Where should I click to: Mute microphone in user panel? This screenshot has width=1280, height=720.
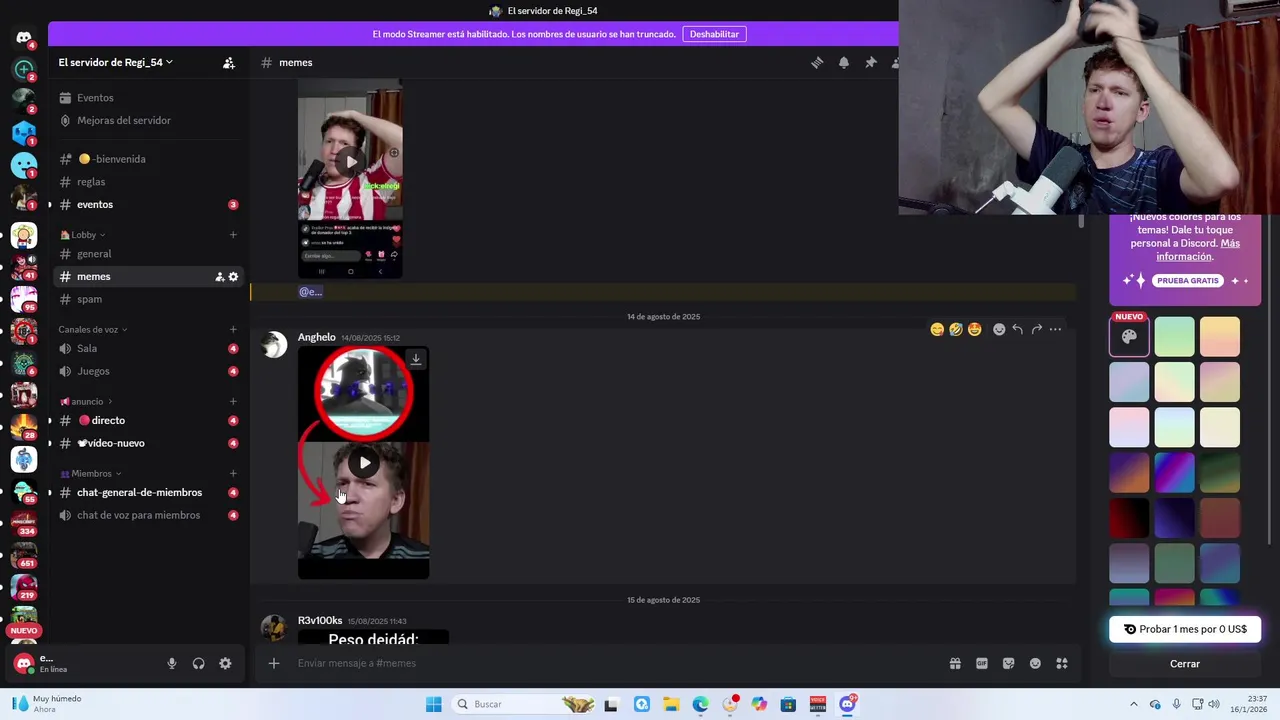pos(172,663)
